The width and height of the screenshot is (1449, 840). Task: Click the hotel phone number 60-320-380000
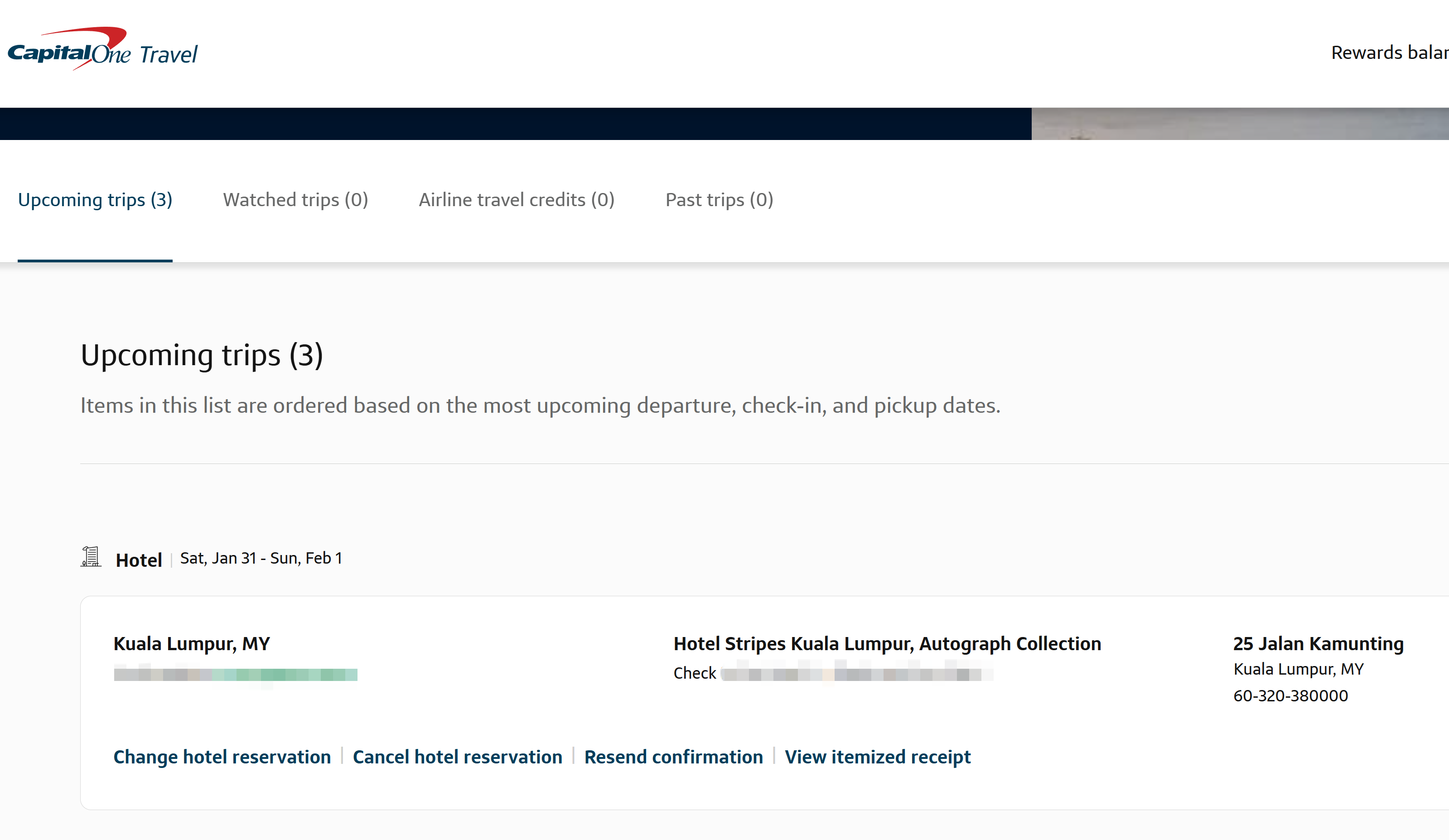pyautogui.click(x=1290, y=695)
